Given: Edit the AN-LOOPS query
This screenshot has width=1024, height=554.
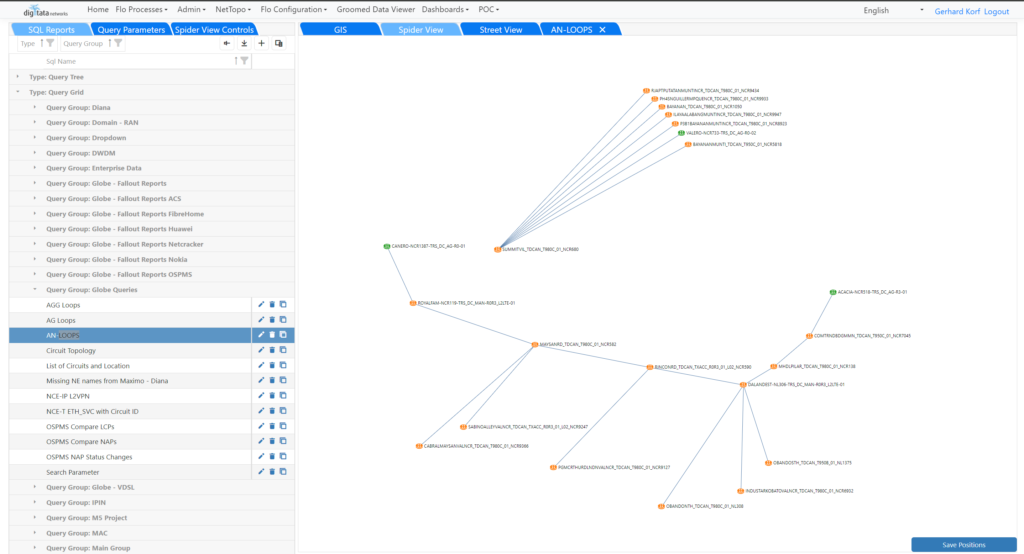Looking at the screenshot, I should pos(261,334).
